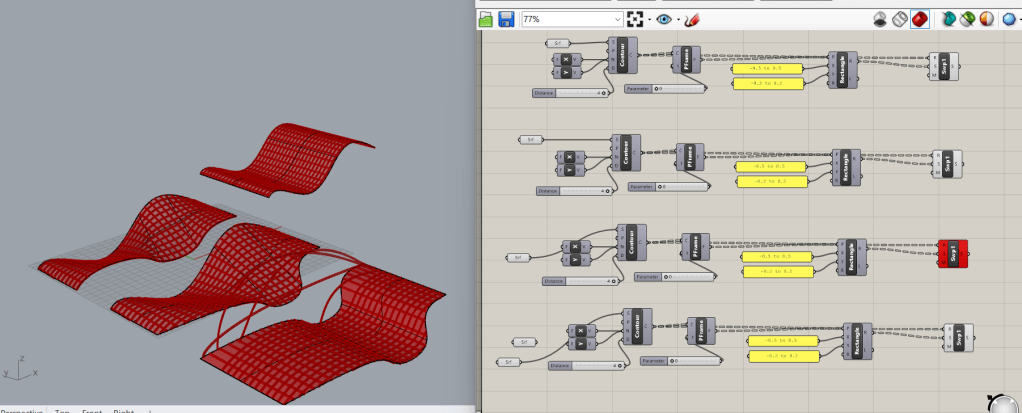Click the Save document floppy icon
Viewport: 1022px width, 413px height.
506,19
